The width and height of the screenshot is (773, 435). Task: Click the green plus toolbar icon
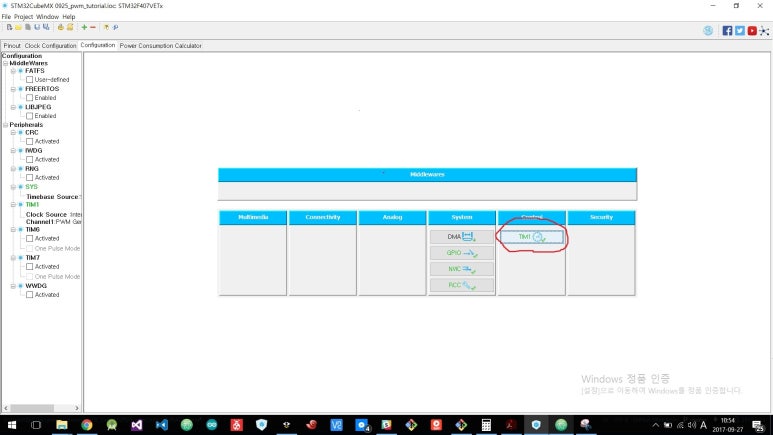click(84, 28)
